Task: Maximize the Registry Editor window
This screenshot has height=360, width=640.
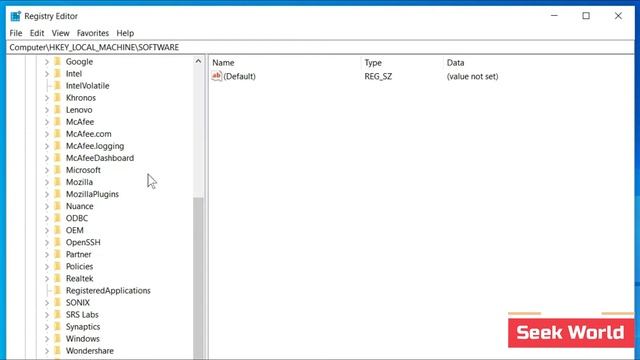Action: (586, 16)
